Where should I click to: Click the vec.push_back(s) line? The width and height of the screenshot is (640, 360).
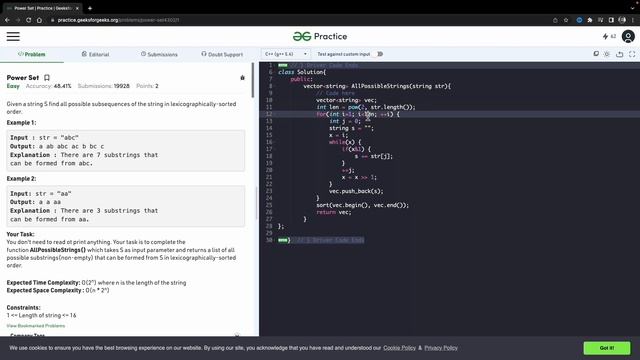pos(356,191)
